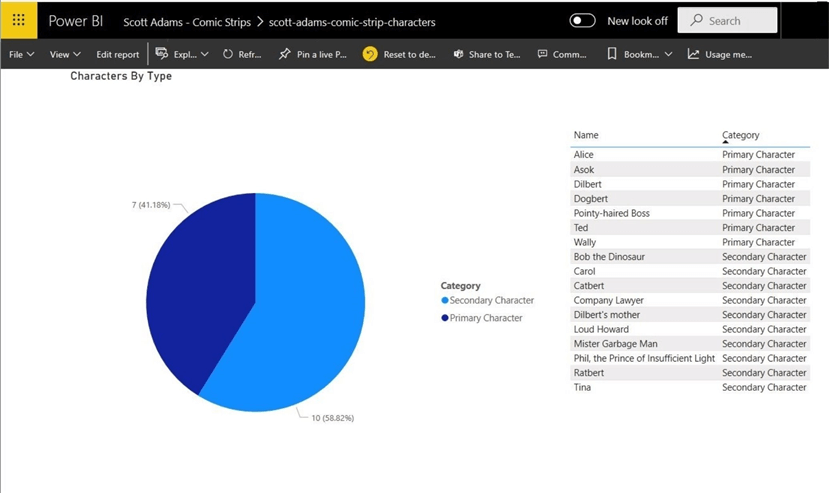The image size is (829, 493).
Task: Expand the File menu
Action: coord(21,54)
